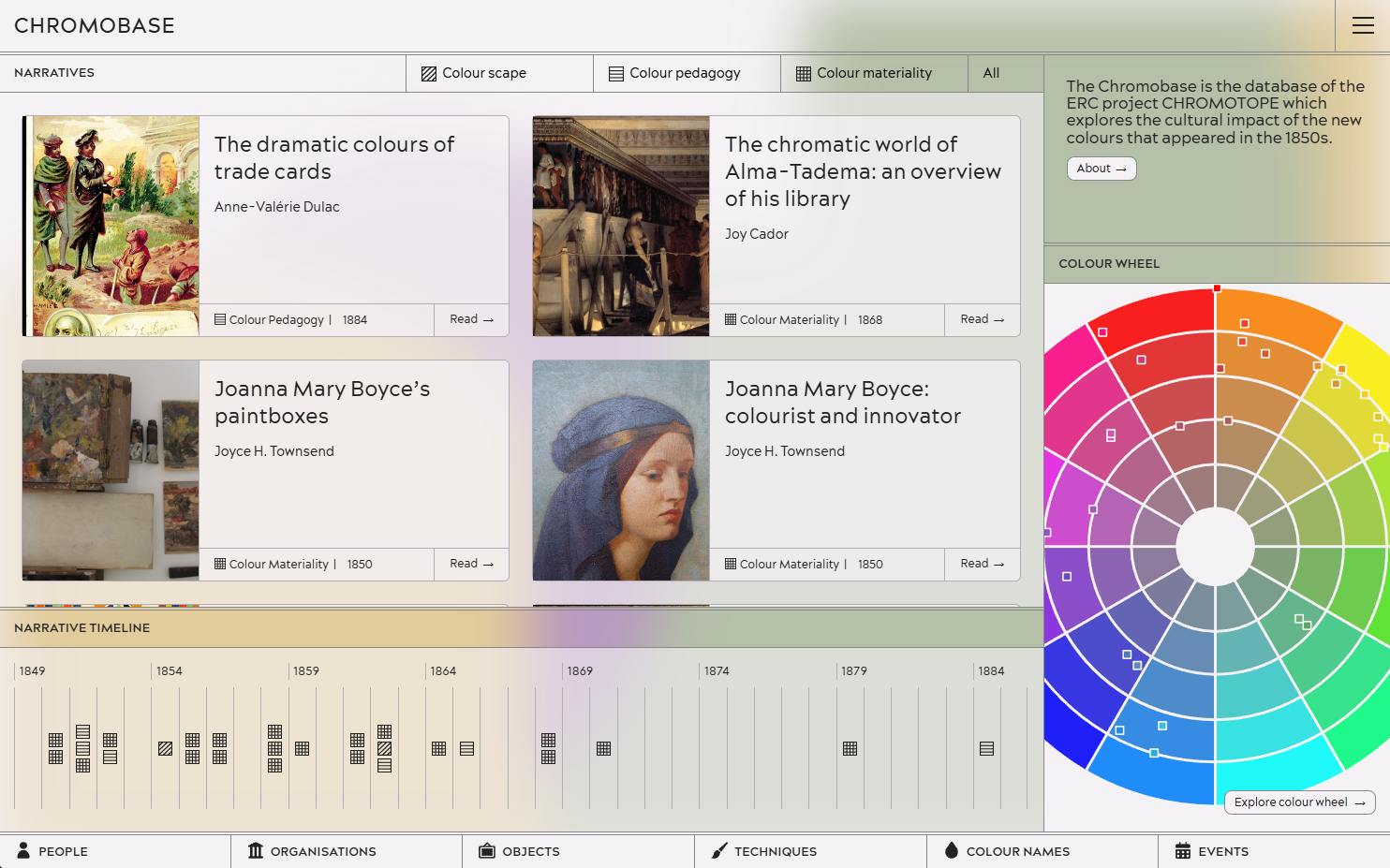The image size is (1390, 868).
Task: Click the 1874 timeline year label
Action: point(717,671)
